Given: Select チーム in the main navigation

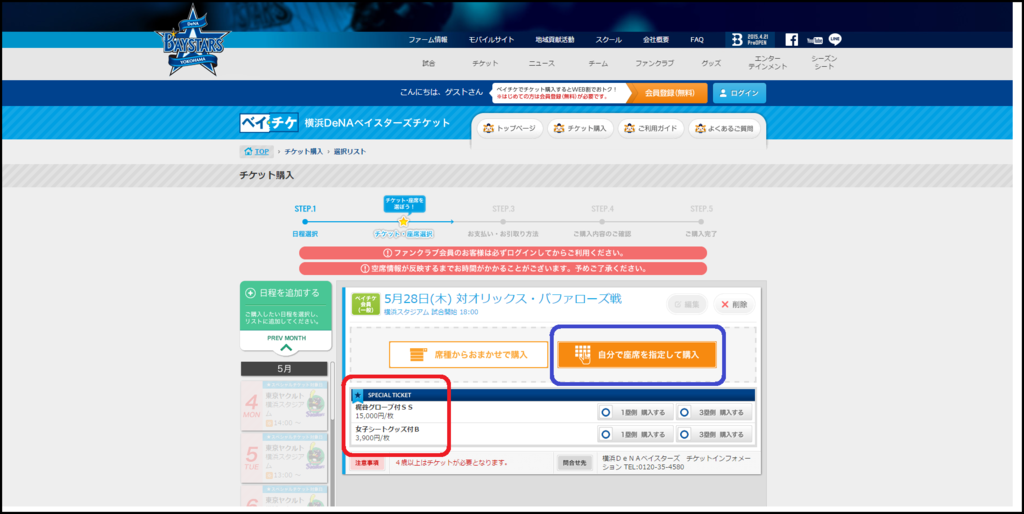Looking at the screenshot, I should tap(598, 63).
